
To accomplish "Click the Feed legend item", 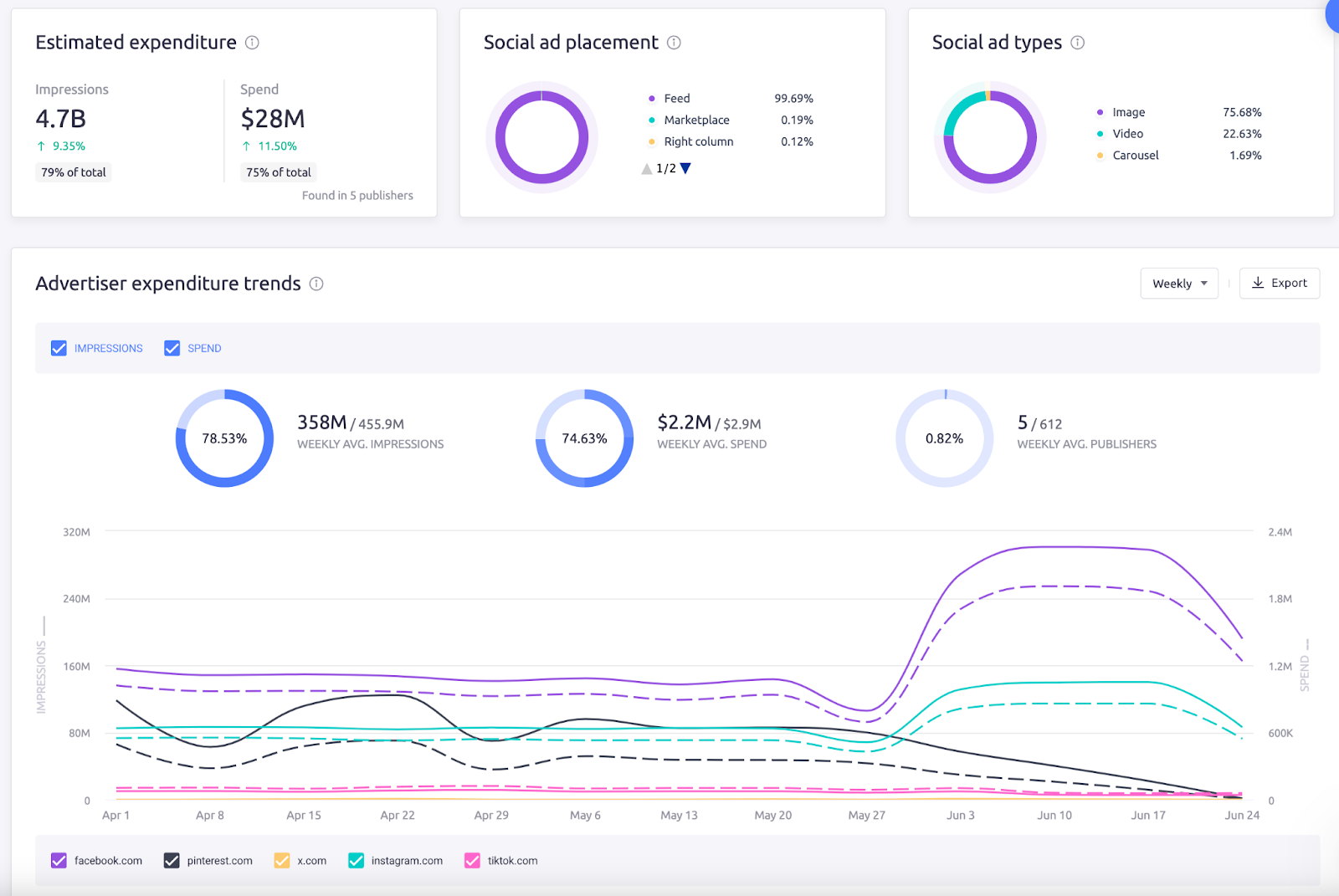I will pyautogui.click(x=676, y=99).
